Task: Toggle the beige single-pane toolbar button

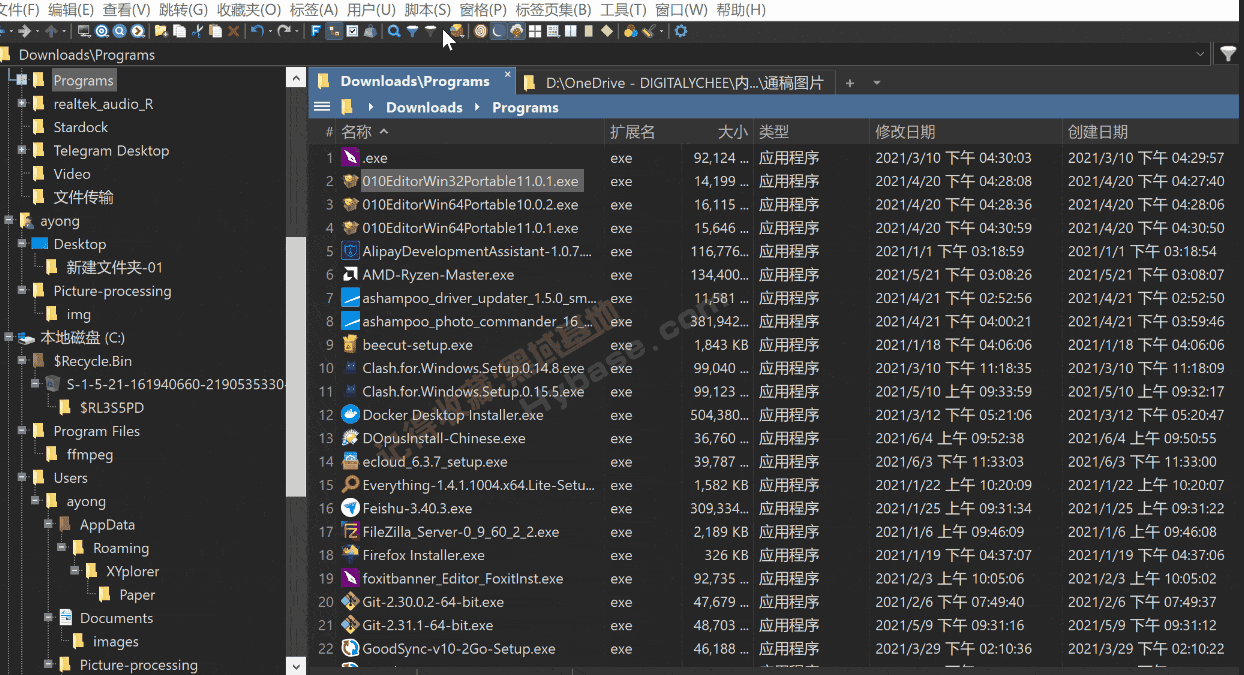Action: (589, 31)
